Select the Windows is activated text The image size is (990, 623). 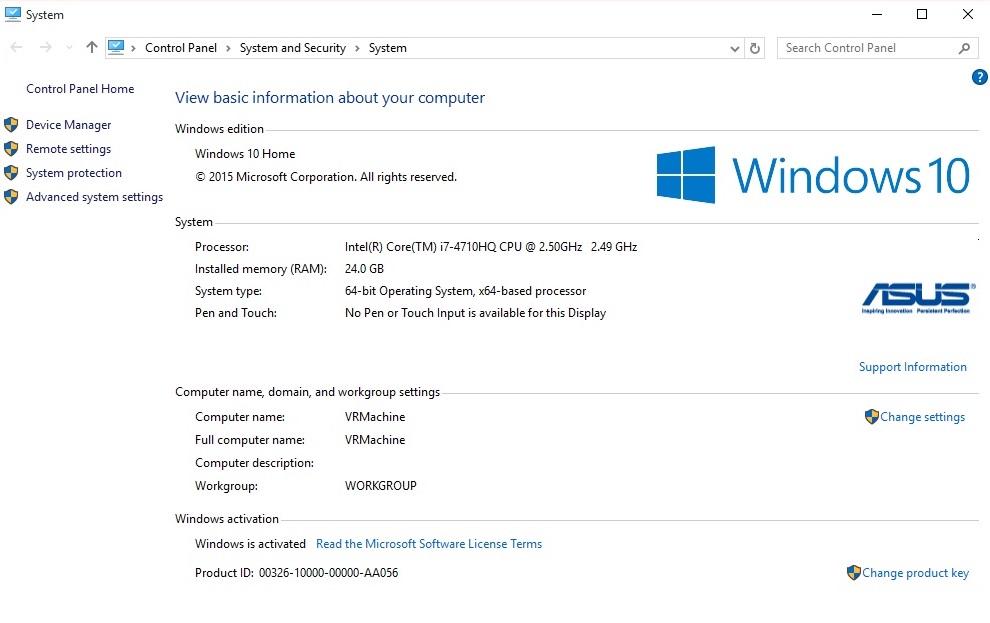pos(250,543)
